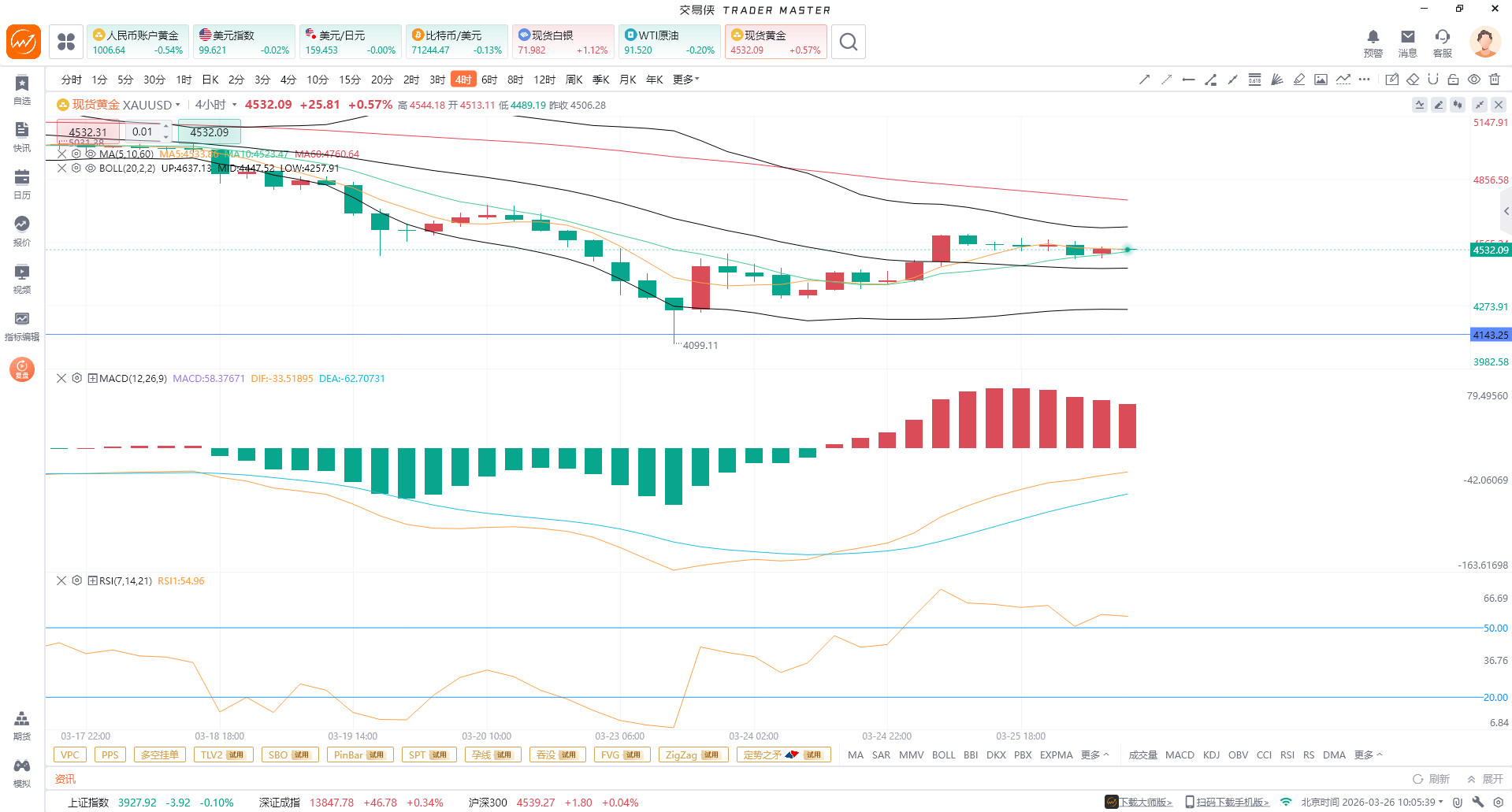Select the horizontal line drawing tool
This screenshot has height=812, width=1512.
pos(1189,80)
